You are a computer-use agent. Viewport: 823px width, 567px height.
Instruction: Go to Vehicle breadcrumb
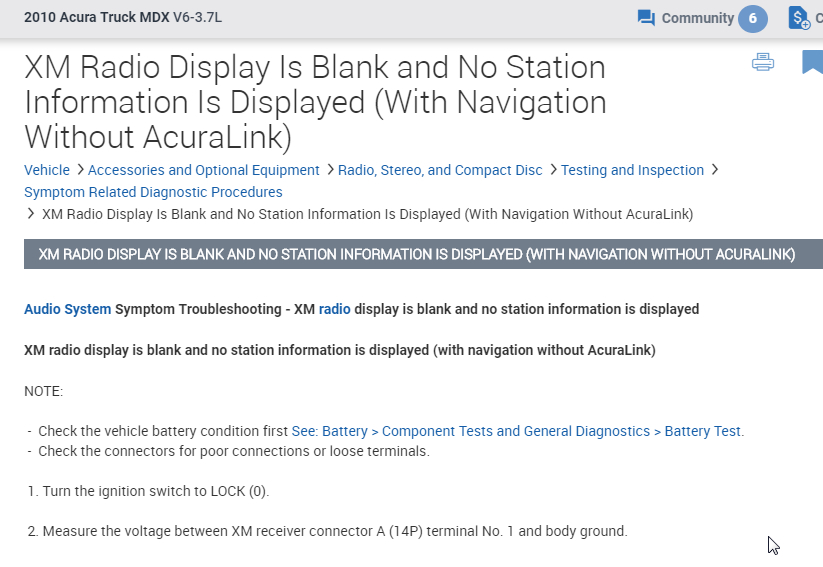coord(47,170)
